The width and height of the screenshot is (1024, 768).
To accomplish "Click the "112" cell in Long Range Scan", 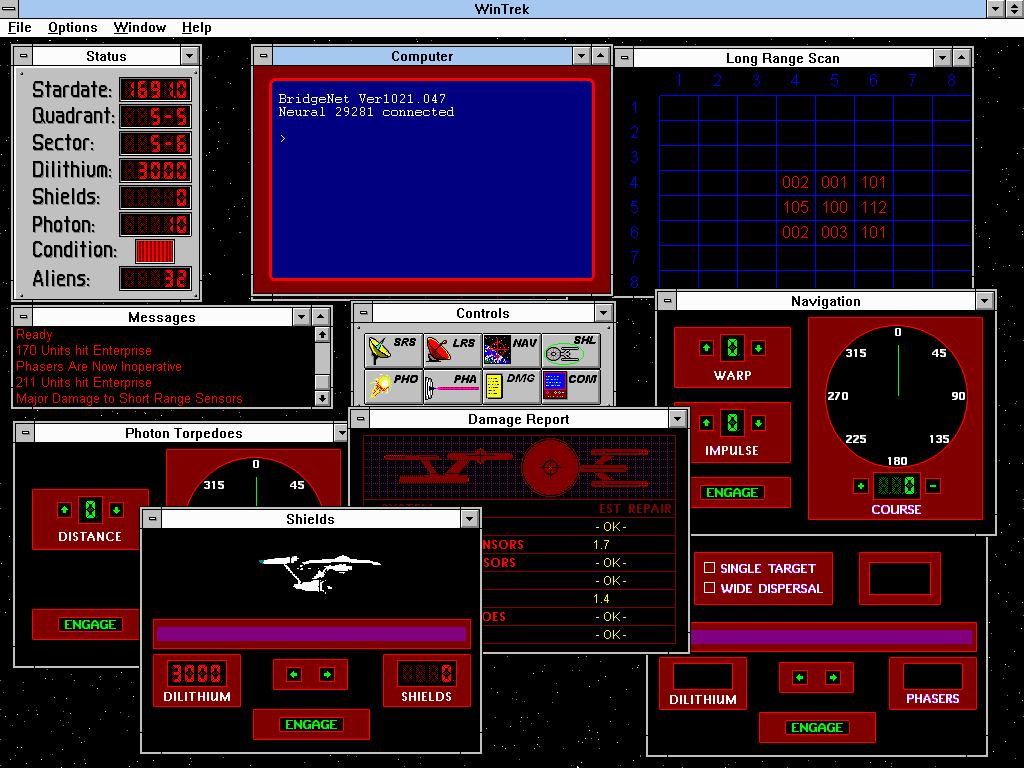I will (874, 208).
